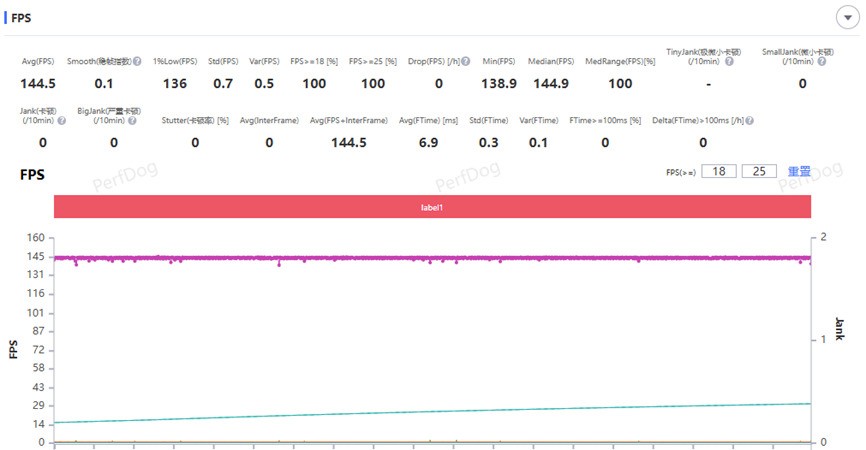866x450 pixels.
Task: Click the teal rising line in chart
Action: tap(432, 413)
